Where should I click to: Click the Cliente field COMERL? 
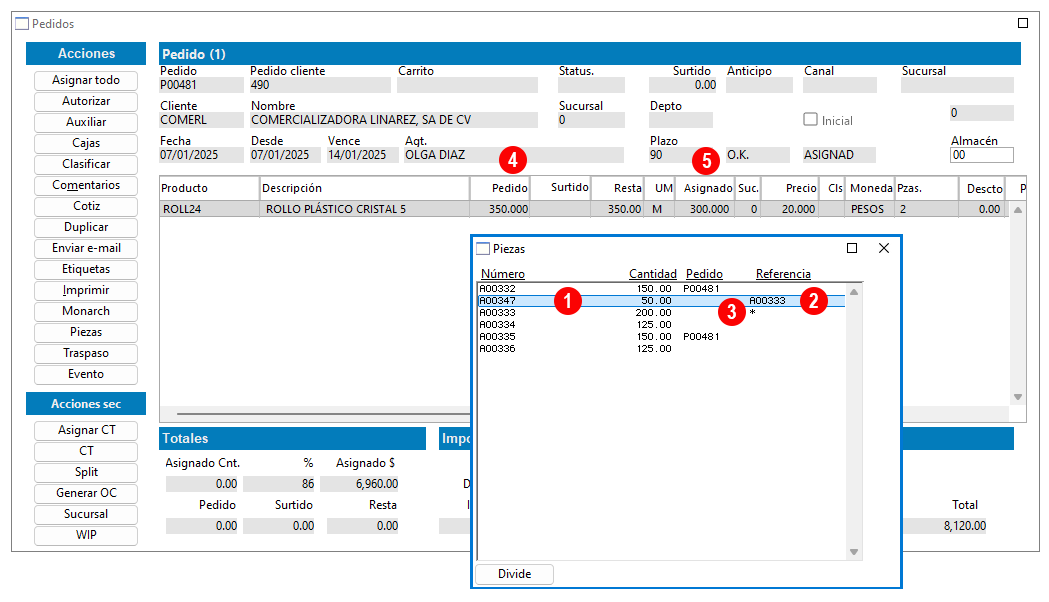coord(201,120)
